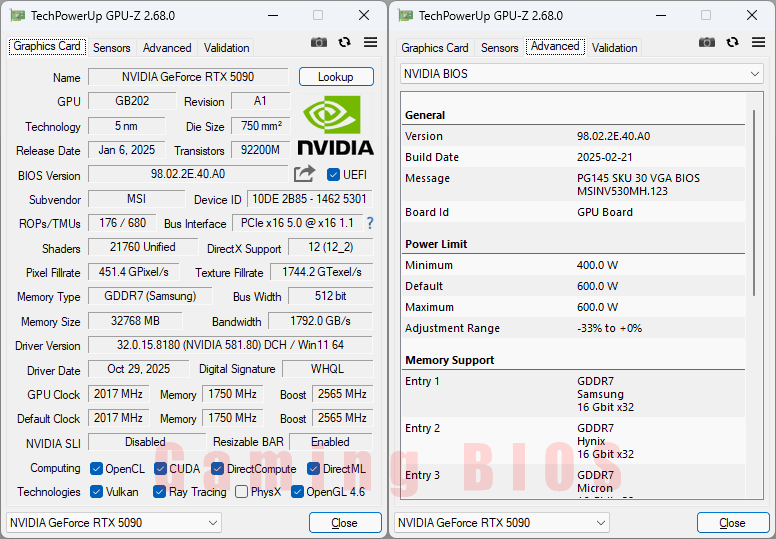Click the NVIDIA logo image
This screenshot has height=539, width=776.
[x=336, y=125]
